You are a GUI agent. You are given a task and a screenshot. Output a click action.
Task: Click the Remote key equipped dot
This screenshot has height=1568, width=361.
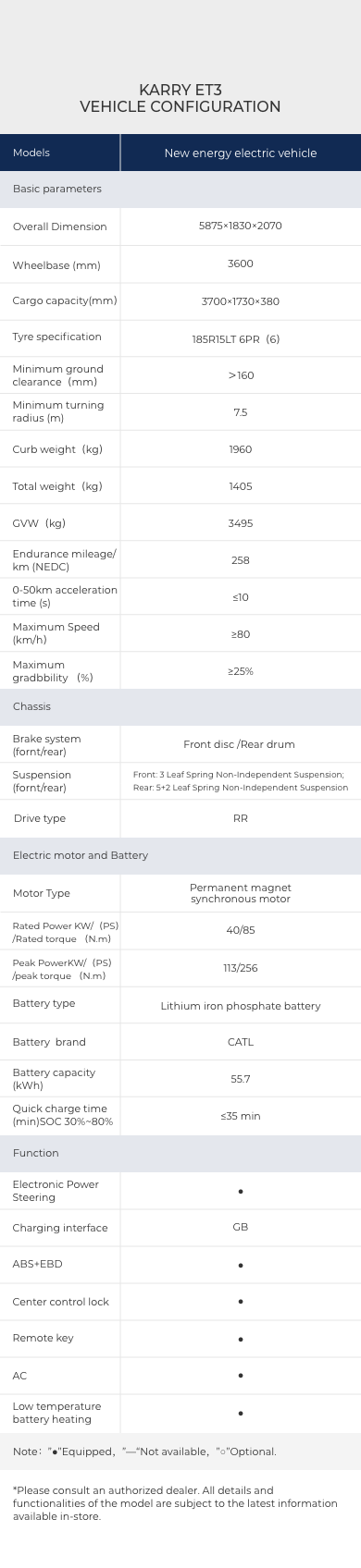[x=241, y=1339]
